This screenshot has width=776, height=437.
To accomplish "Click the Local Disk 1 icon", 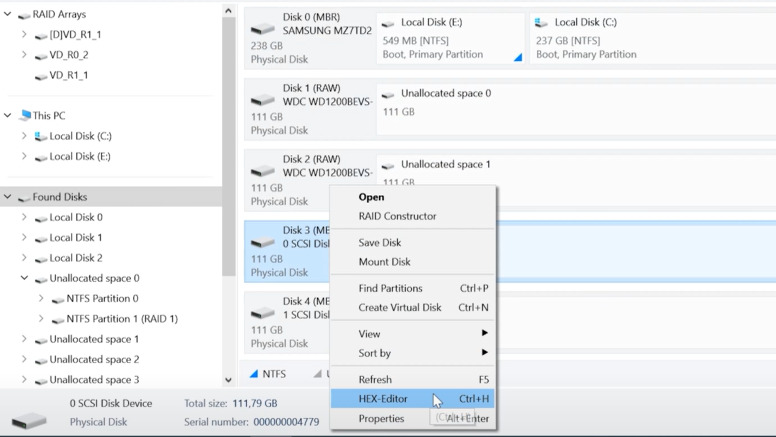I will pyautogui.click(x=41, y=239).
